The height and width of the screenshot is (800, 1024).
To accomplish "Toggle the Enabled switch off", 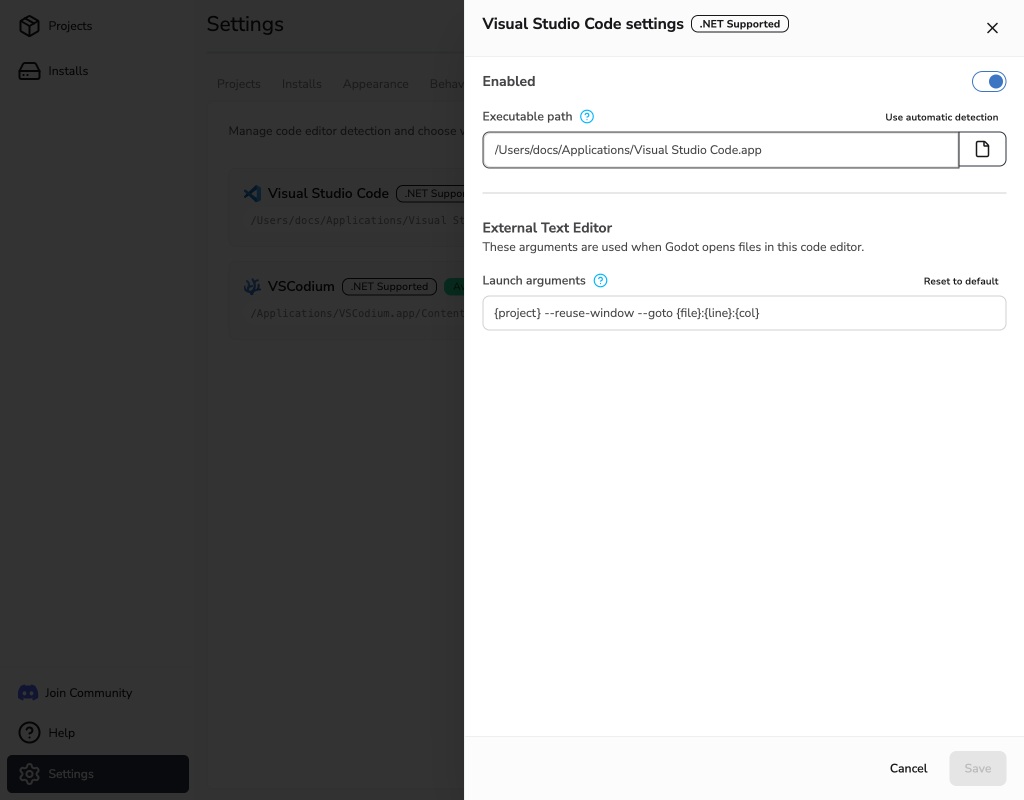I will pyautogui.click(x=989, y=82).
